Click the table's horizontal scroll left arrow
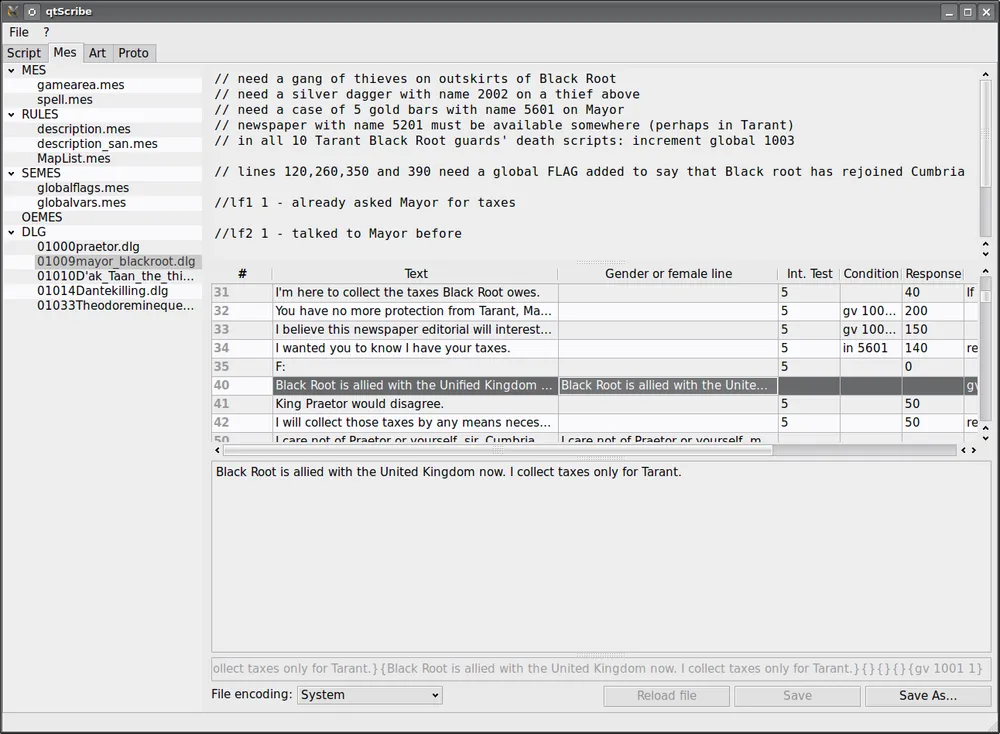Viewport: 1000px width, 734px height. tap(964, 450)
